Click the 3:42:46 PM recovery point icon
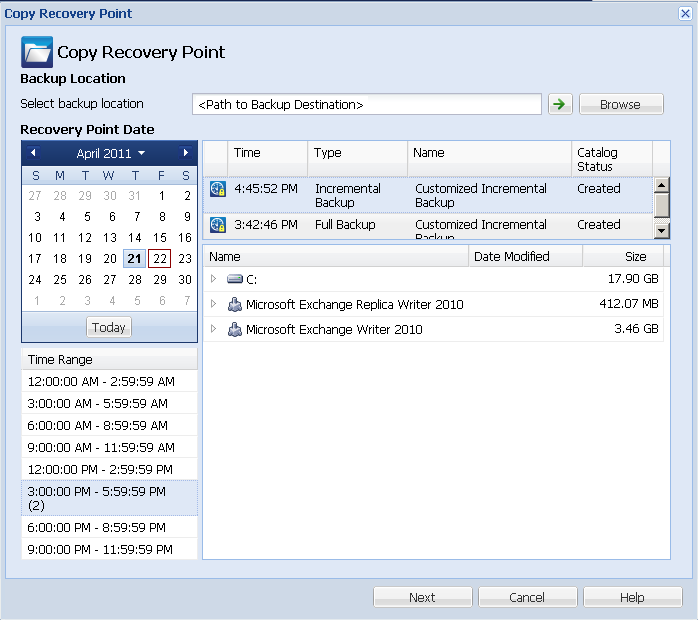This screenshot has height=620, width=698. click(x=218, y=225)
